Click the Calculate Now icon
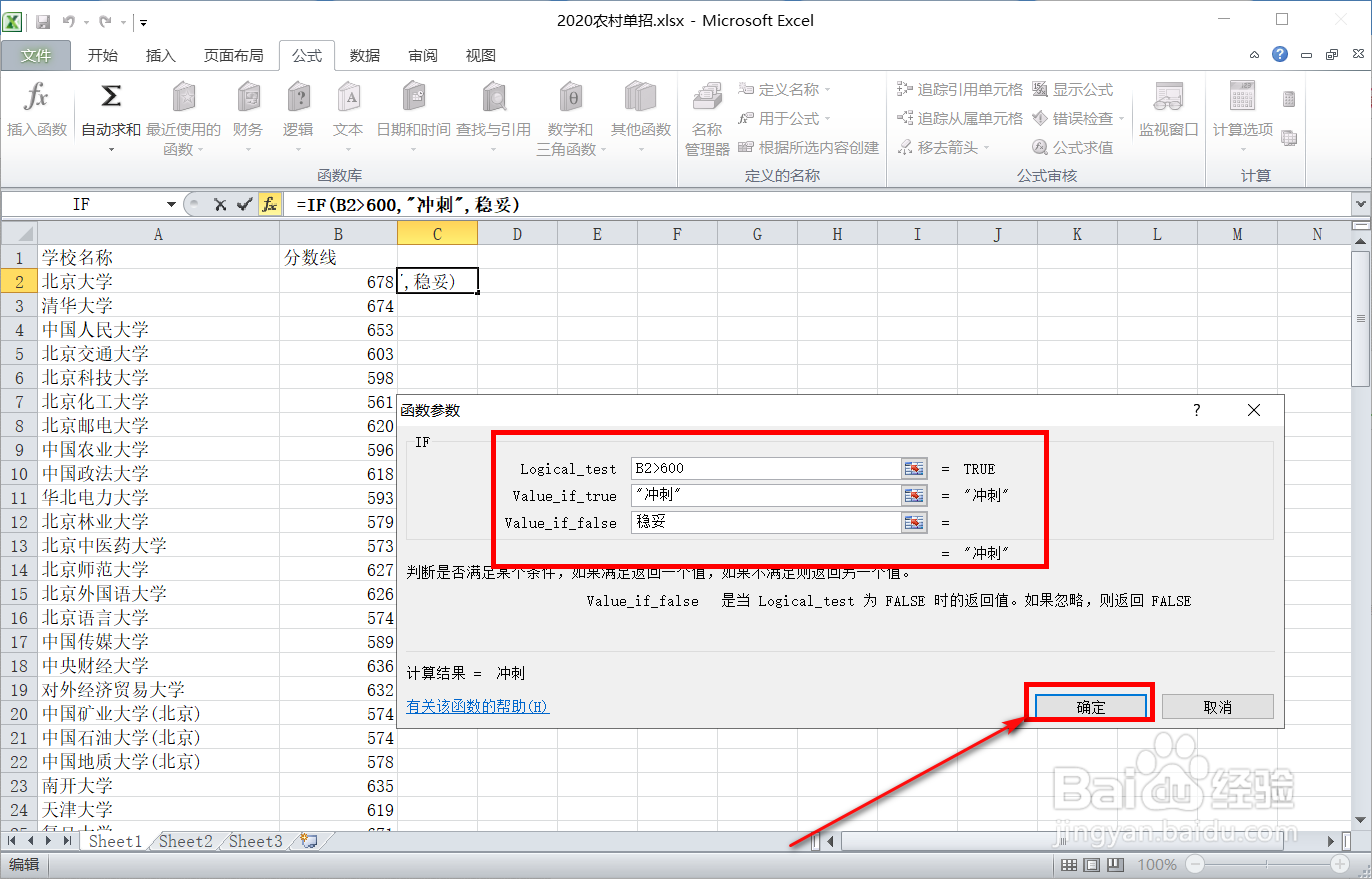The width and height of the screenshot is (1372, 879). [x=1289, y=99]
